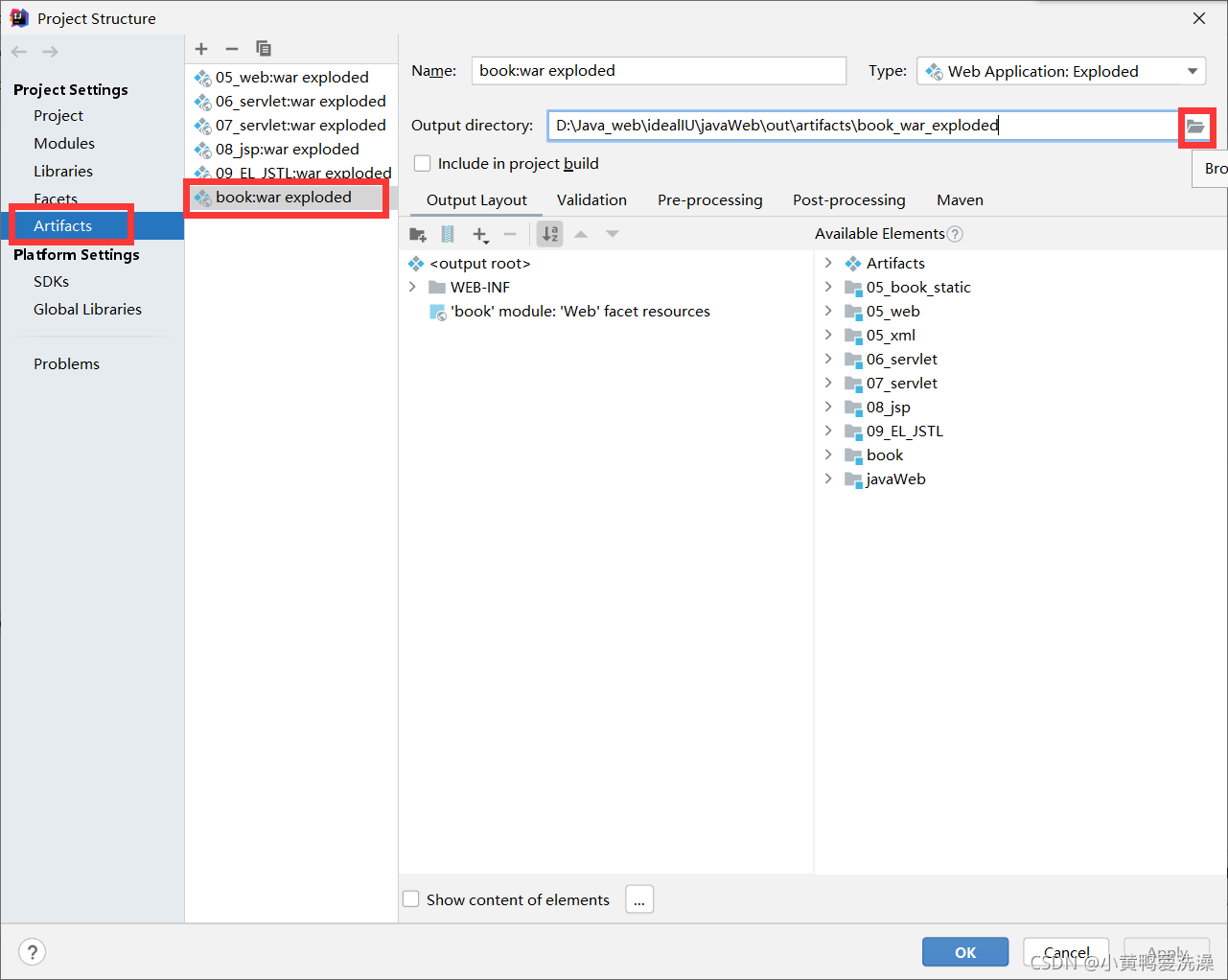Image resolution: width=1228 pixels, height=980 pixels.
Task: Remove element from output layout
Action: point(510,234)
